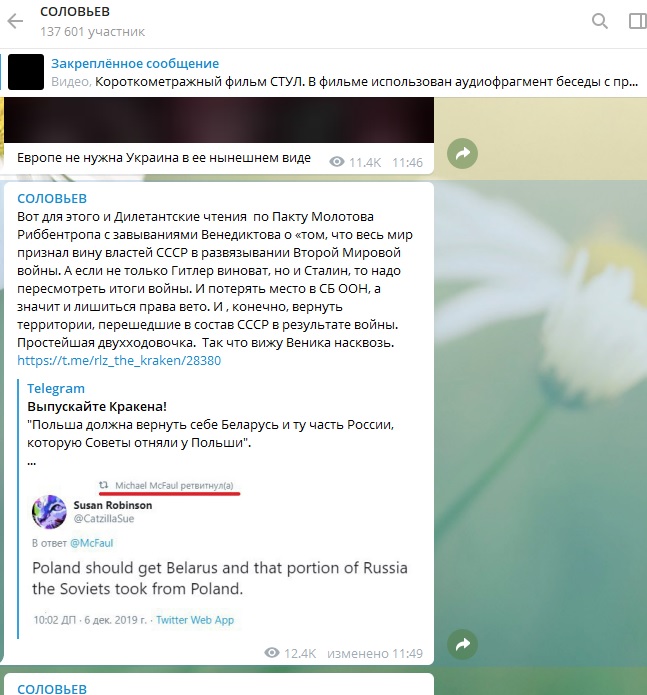Click Susan Robinson's cat avatar image
This screenshot has height=695, width=647.
[49, 511]
